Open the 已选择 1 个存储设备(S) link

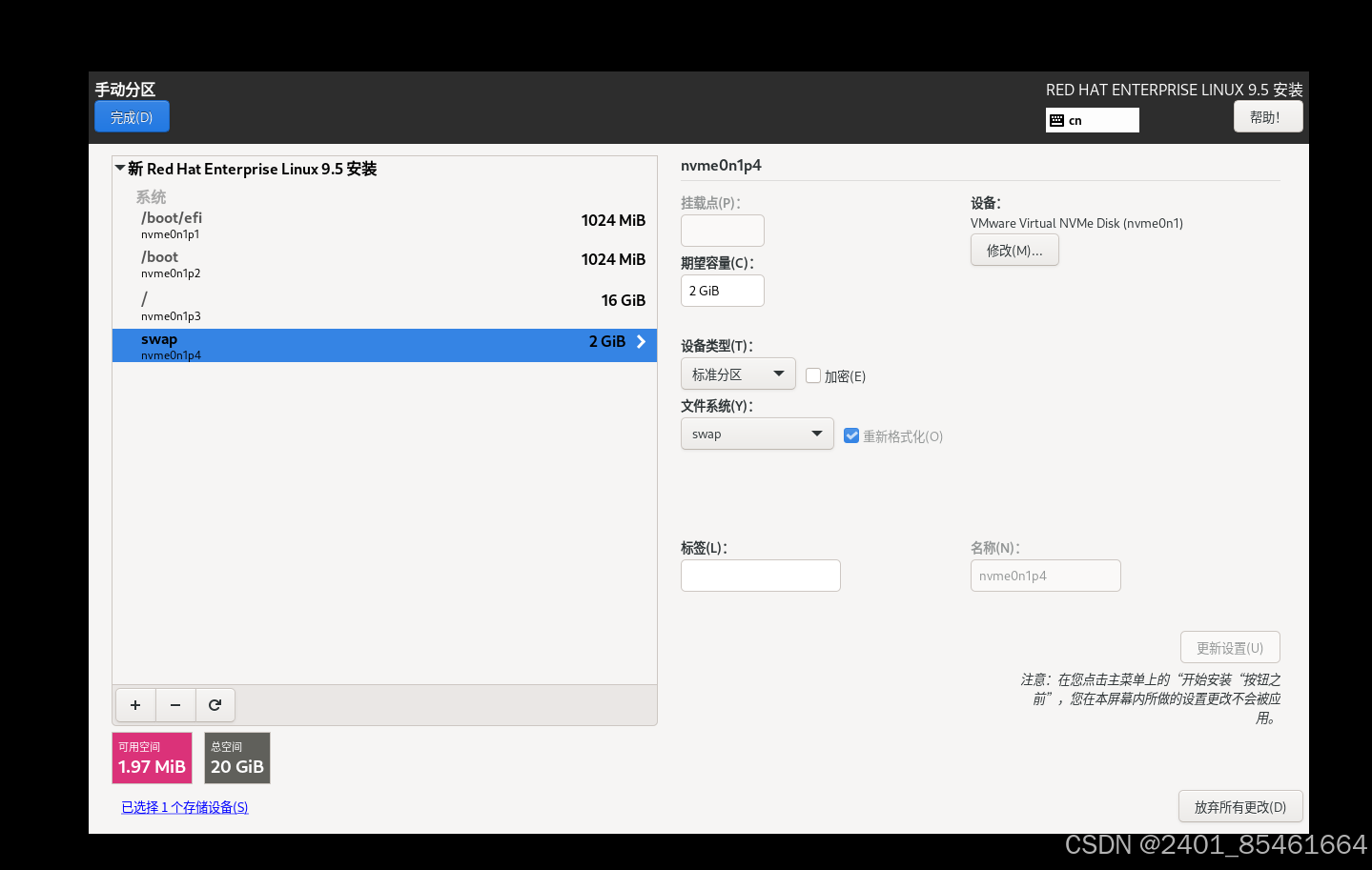point(185,807)
